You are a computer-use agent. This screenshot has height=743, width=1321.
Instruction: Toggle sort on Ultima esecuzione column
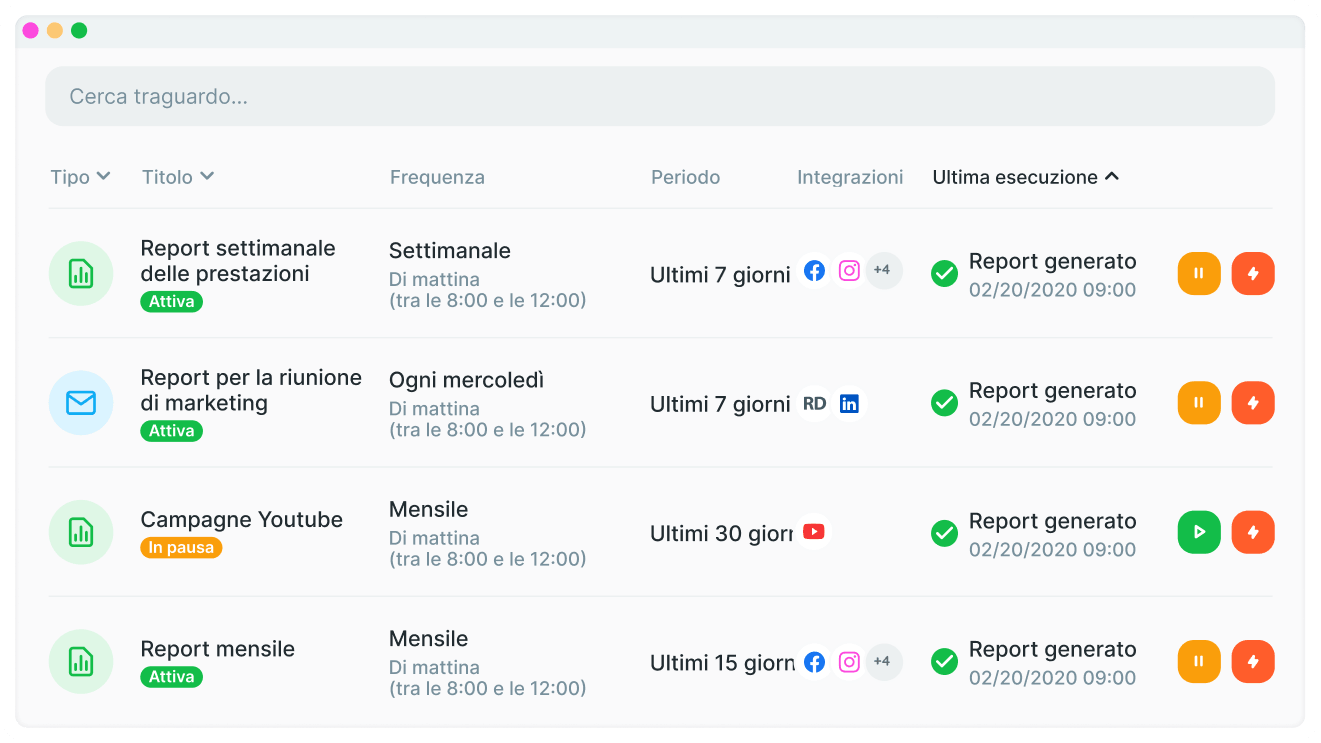(1025, 177)
